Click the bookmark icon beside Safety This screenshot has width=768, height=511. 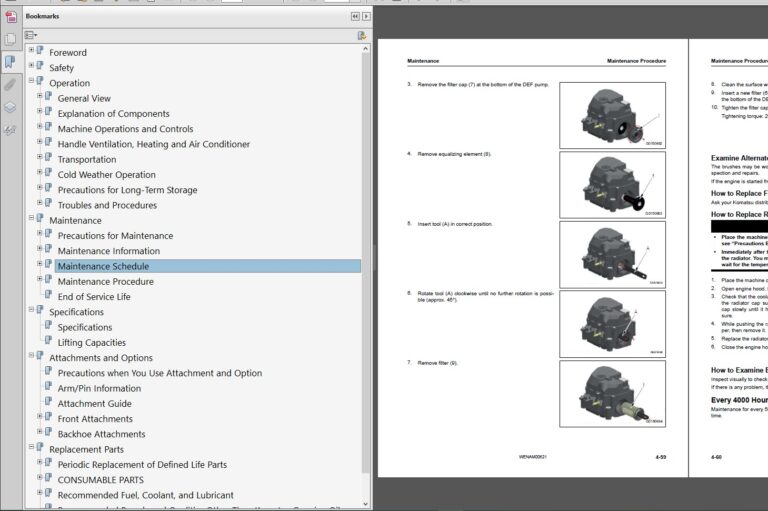(x=40, y=67)
